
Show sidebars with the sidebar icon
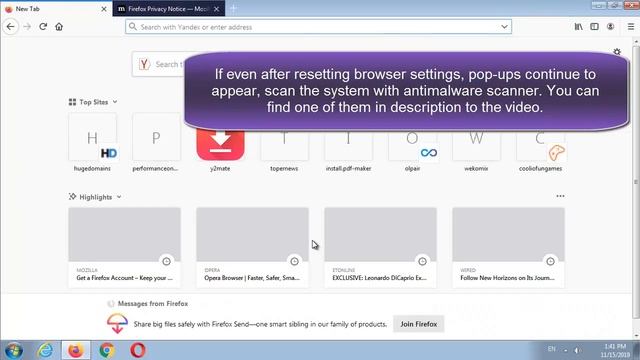594,27
